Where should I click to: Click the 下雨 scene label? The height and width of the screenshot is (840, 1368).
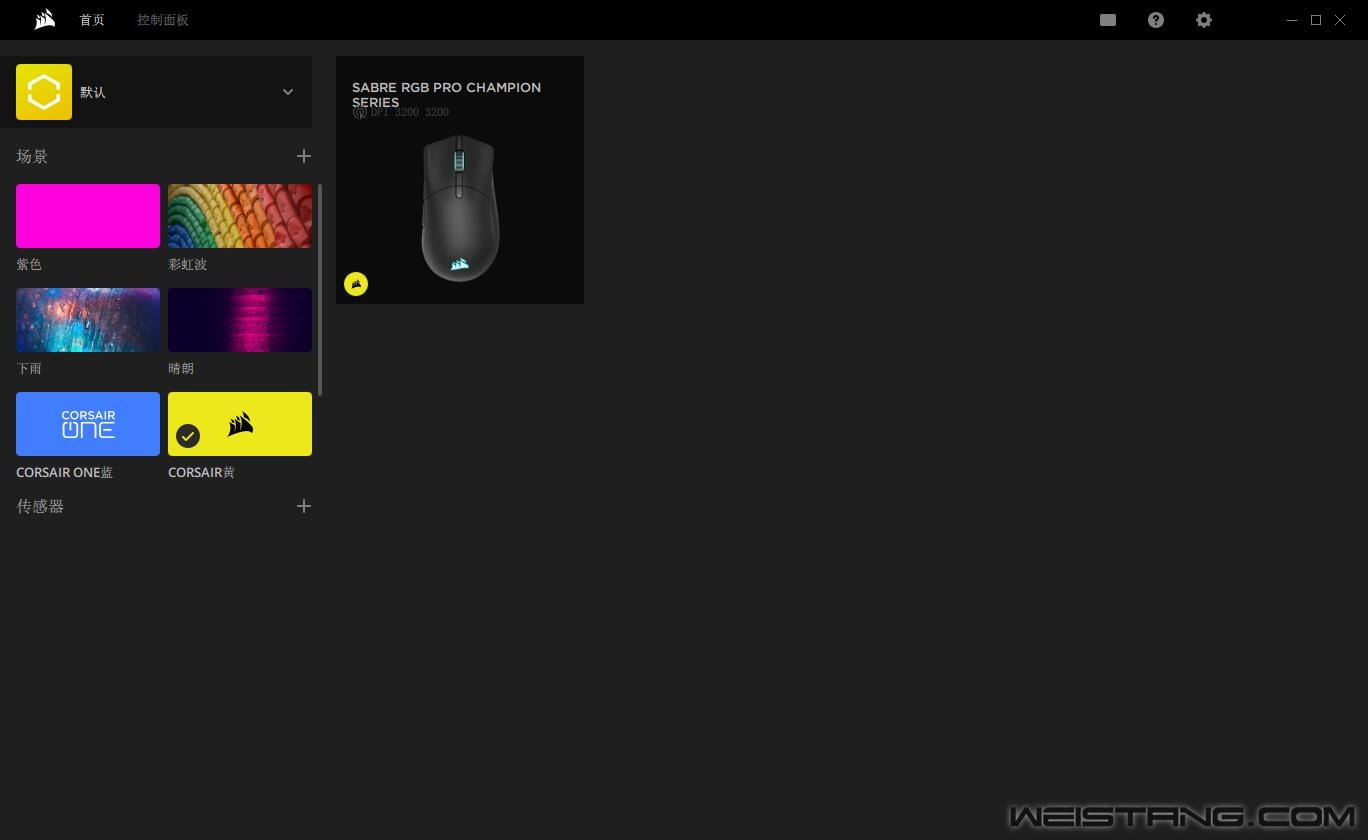29,369
